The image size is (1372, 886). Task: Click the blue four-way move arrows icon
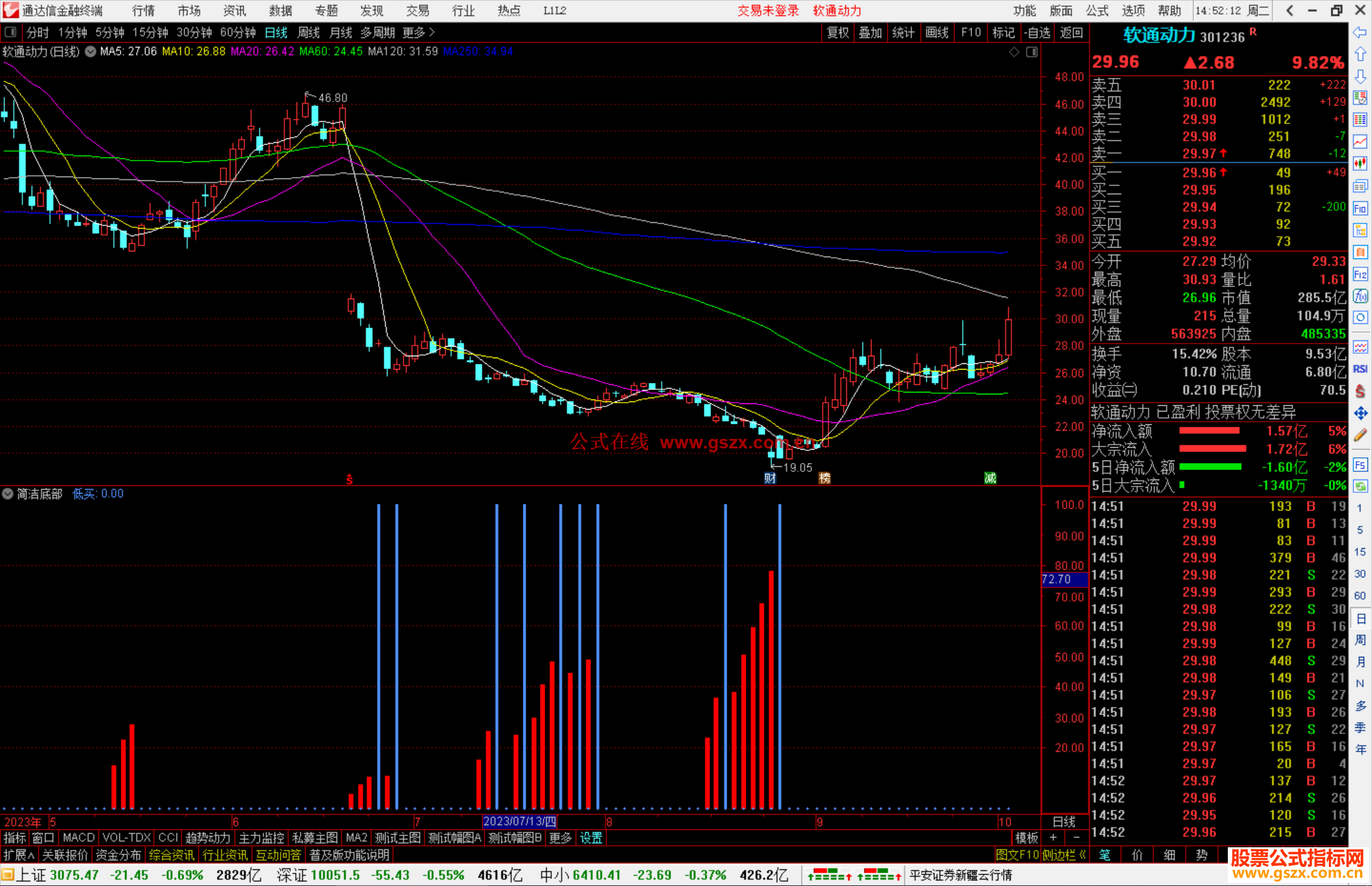tap(1360, 413)
